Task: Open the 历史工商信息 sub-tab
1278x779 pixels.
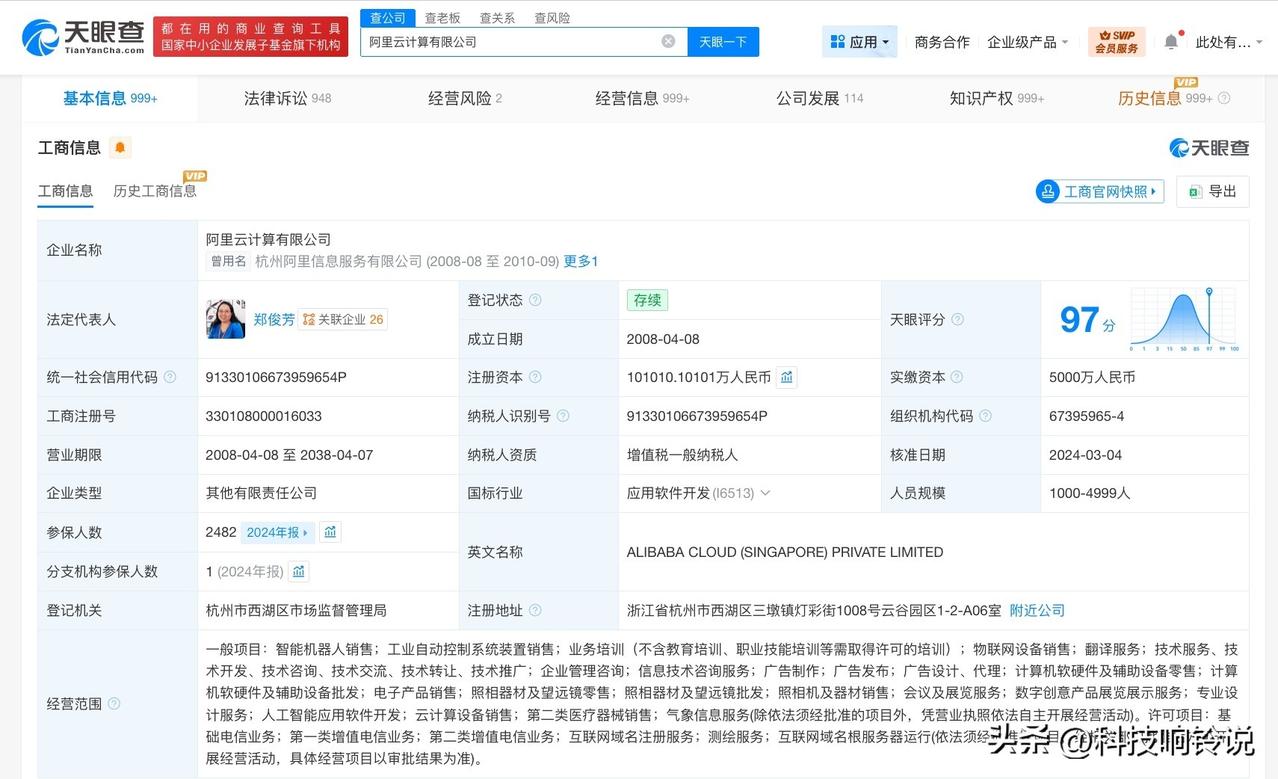Action: [x=155, y=191]
